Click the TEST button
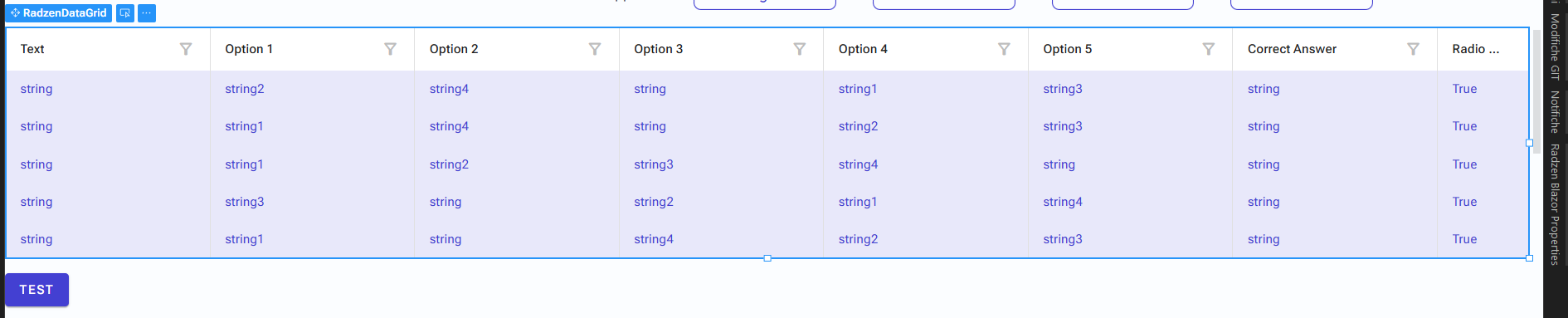This screenshot has height=318, width=1568. (x=37, y=290)
